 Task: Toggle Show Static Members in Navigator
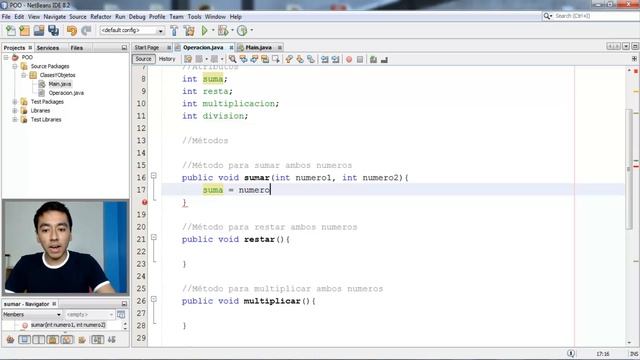(x=39, y=340)
